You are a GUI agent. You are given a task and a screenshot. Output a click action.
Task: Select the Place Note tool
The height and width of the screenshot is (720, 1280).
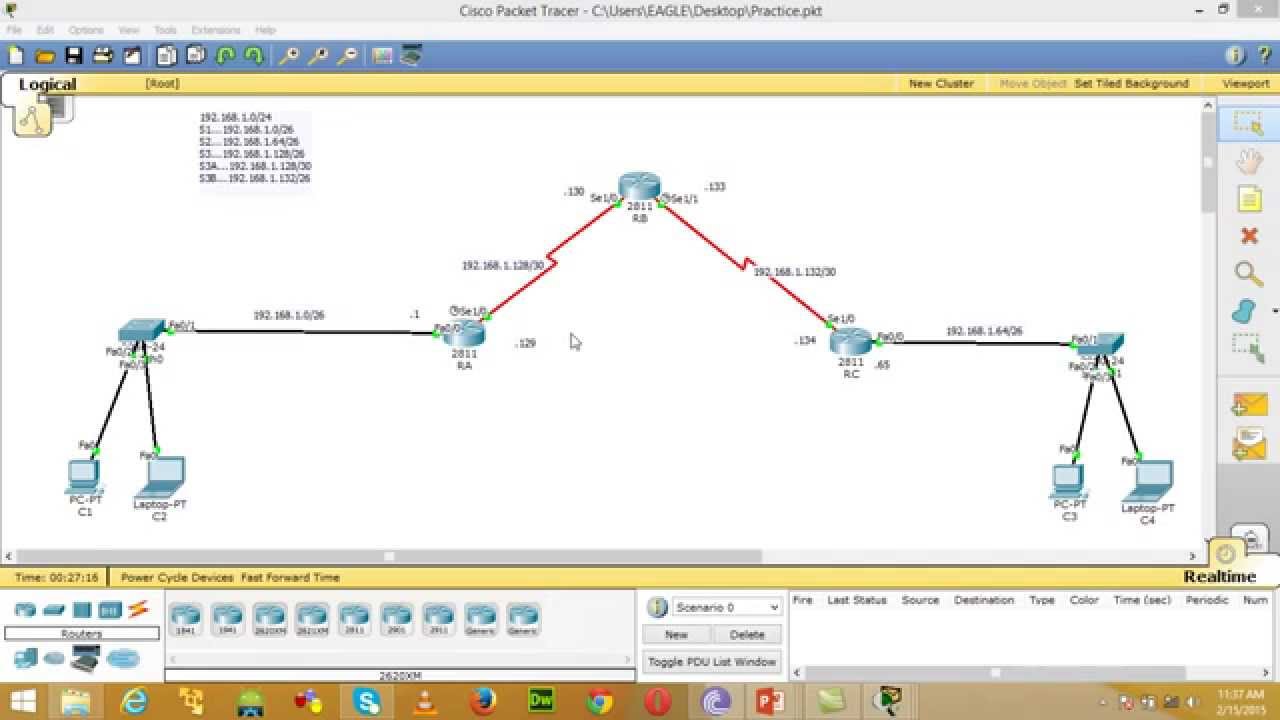click(x=1248, y=199)
